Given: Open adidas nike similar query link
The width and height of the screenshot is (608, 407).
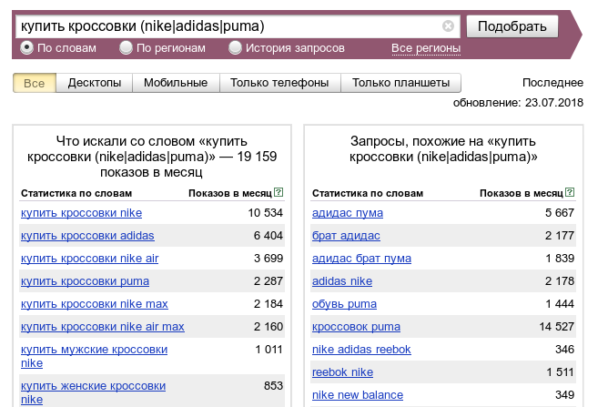Looking at the screenshot, I should [342, 281].
